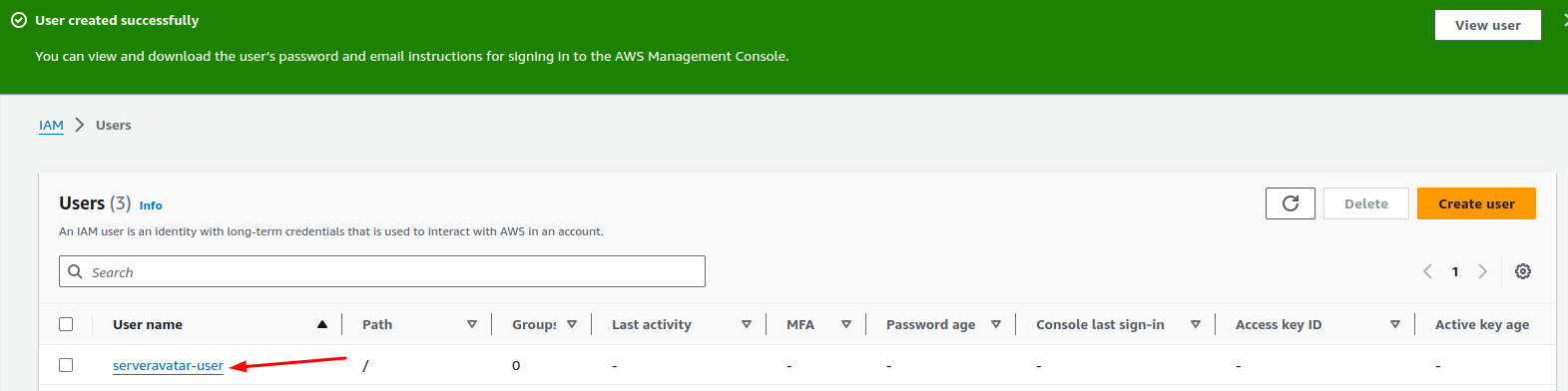Select the serveravatar-user row checkbox
The image size is (1568, 391).
click(x=66, y=365)
